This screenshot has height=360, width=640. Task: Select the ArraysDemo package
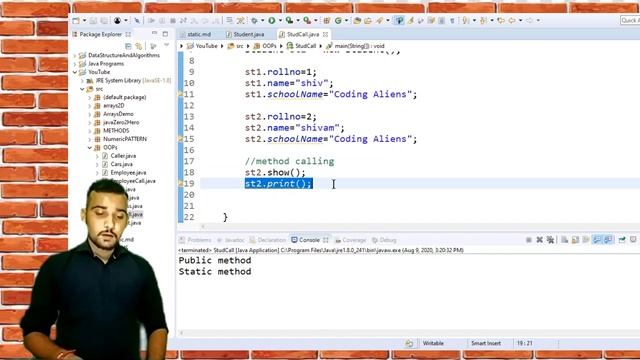118,114
